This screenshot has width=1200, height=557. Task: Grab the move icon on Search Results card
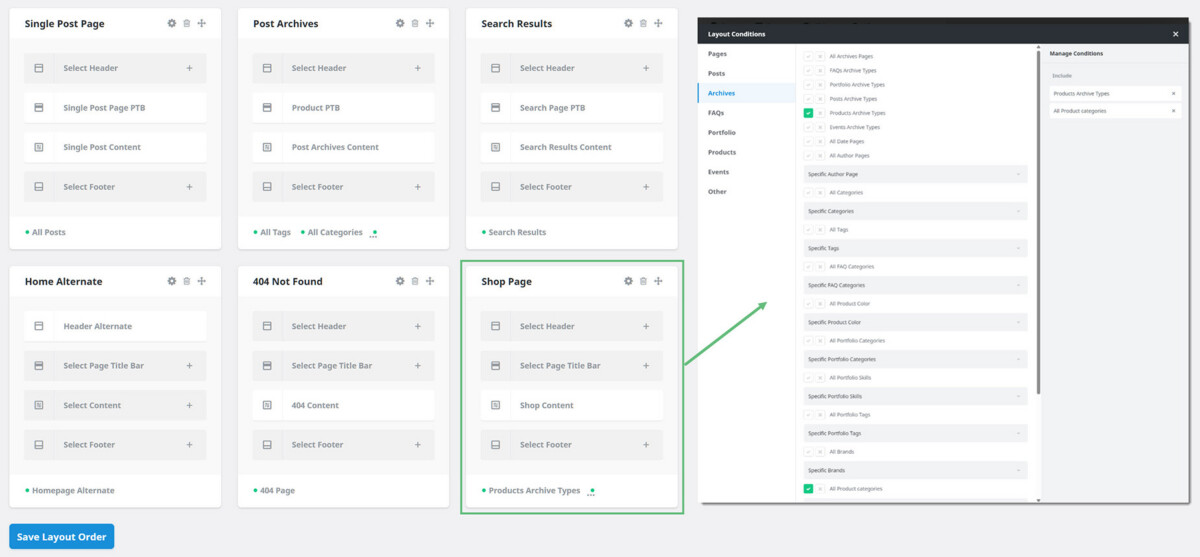click(658, 23)
